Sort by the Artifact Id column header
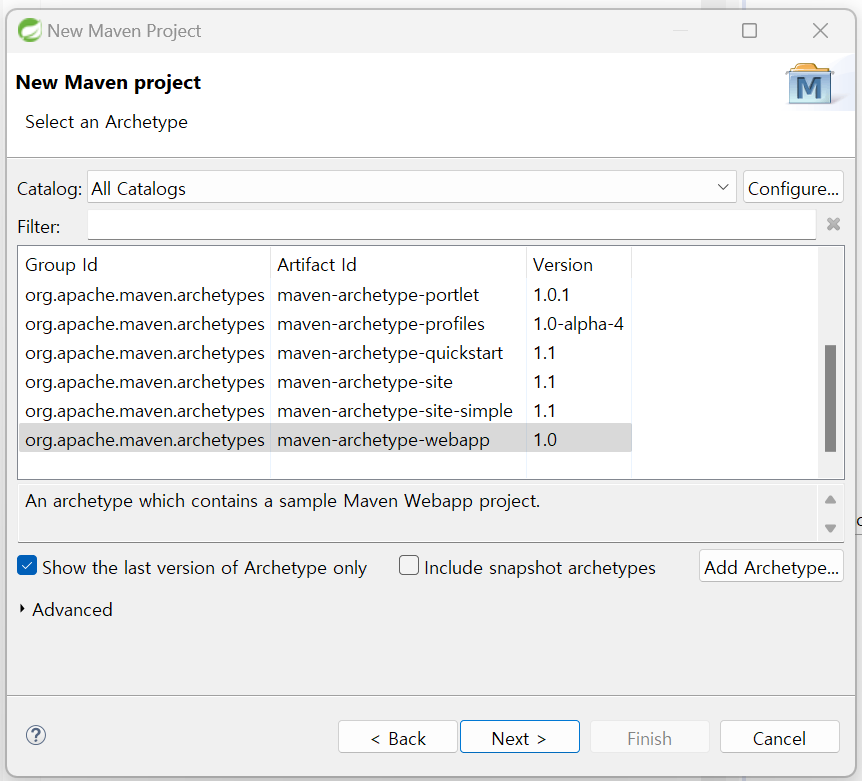862x781 pixels. pos(399,265)
